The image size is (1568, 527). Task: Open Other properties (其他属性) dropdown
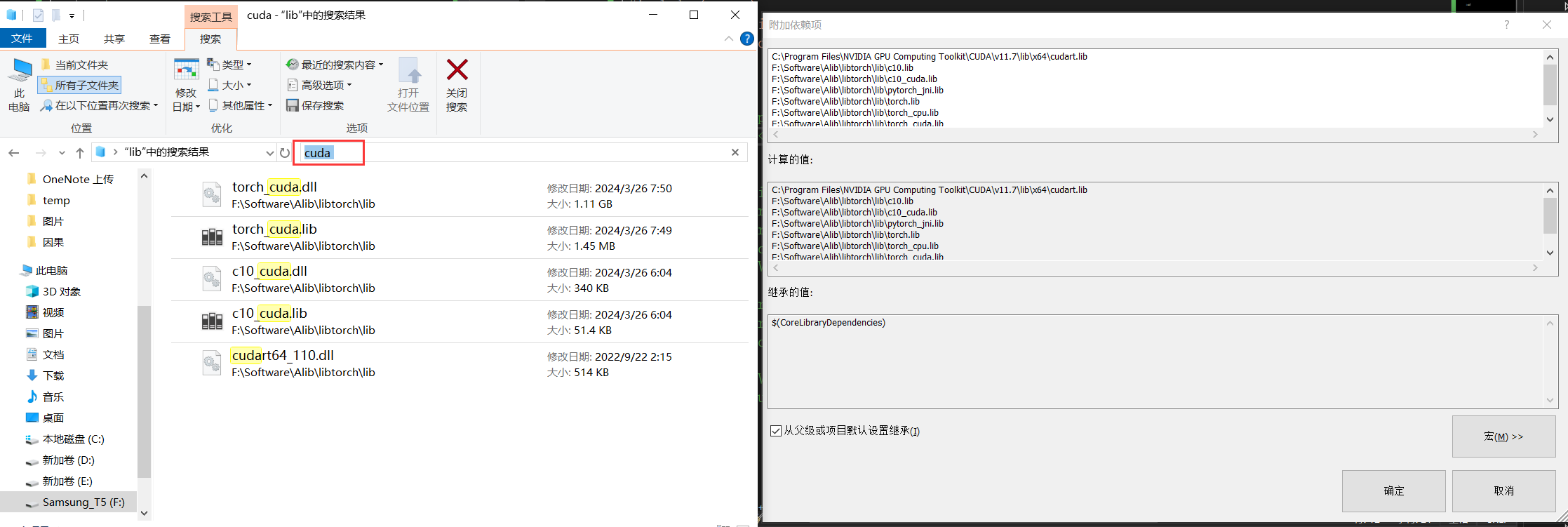point(240,105)
